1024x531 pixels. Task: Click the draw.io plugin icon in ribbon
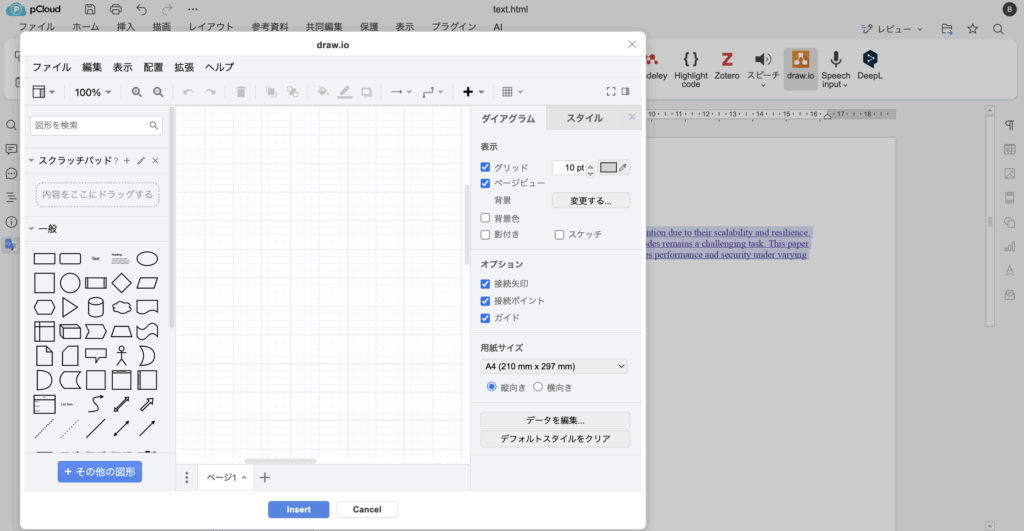point(800,62)
